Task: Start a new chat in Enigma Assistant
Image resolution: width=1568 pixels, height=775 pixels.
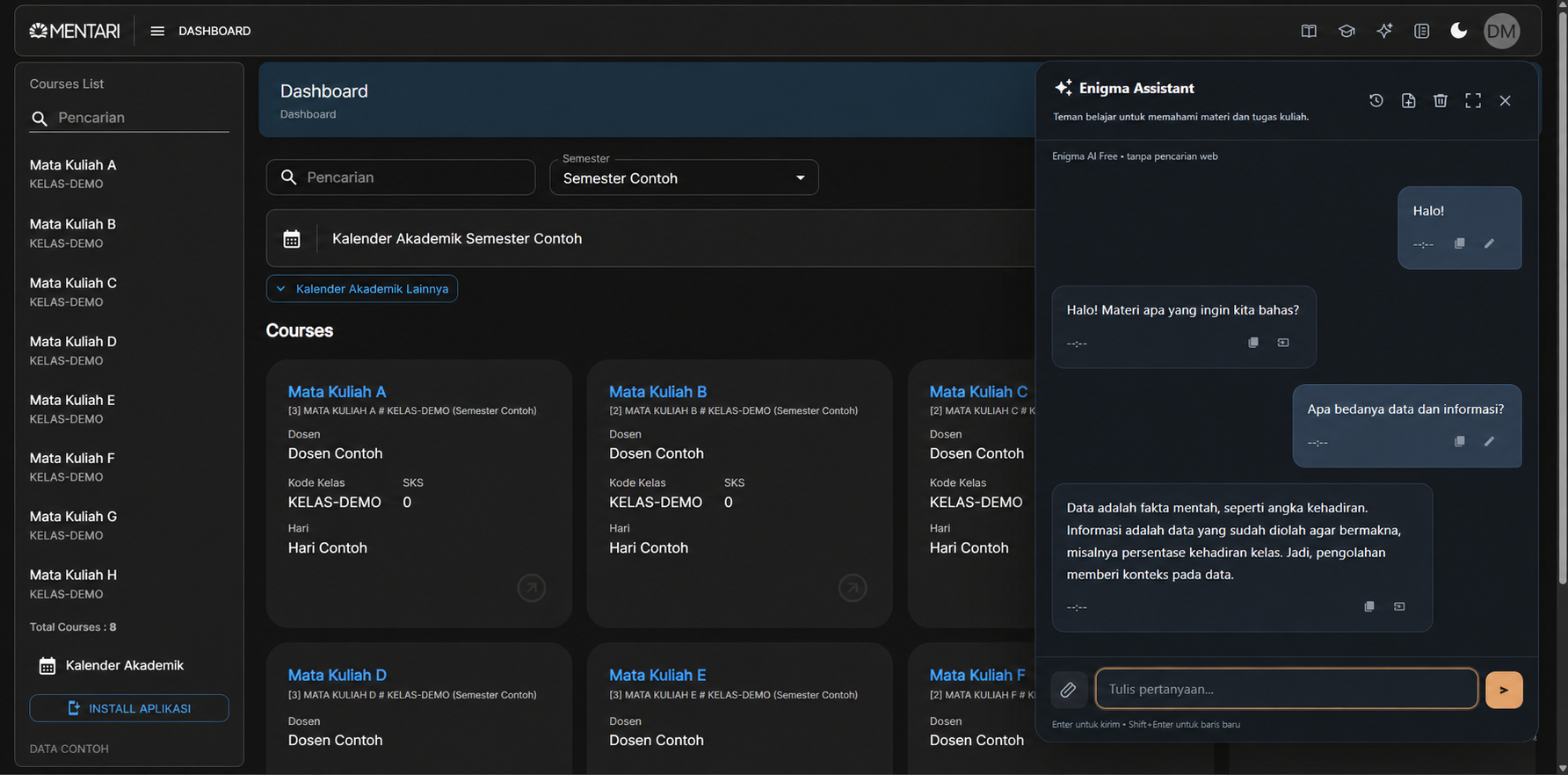Action: pos(1408,100)
